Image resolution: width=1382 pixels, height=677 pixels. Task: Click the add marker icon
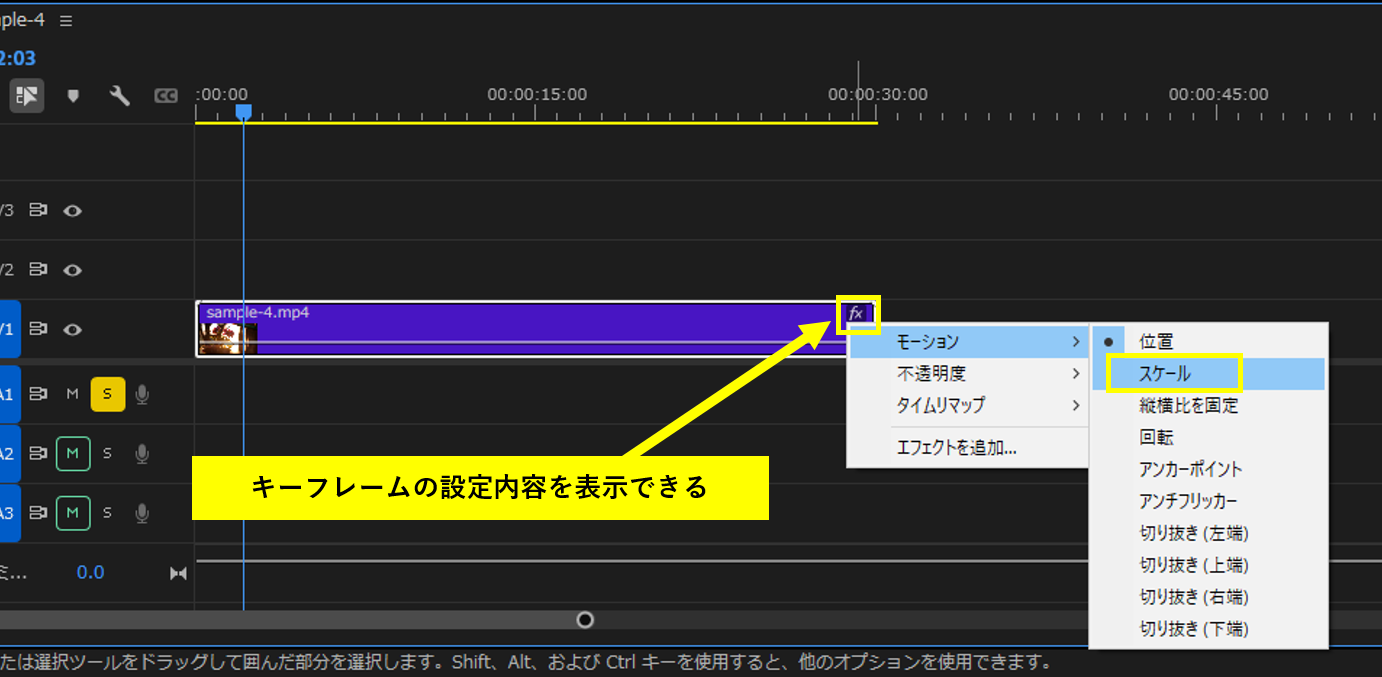pyautogui.click(x=73, y=95)
